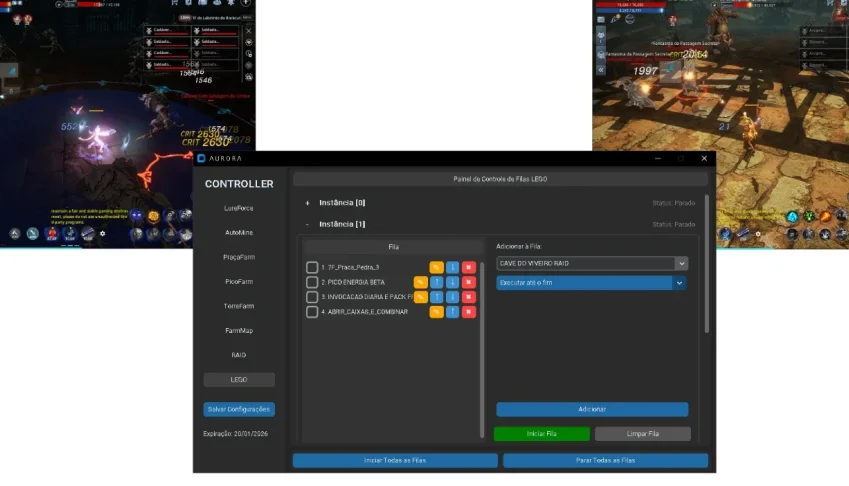Screen dimensions: 849x486
Task: Click the Fila column header
Action: (x=394, y=247)
